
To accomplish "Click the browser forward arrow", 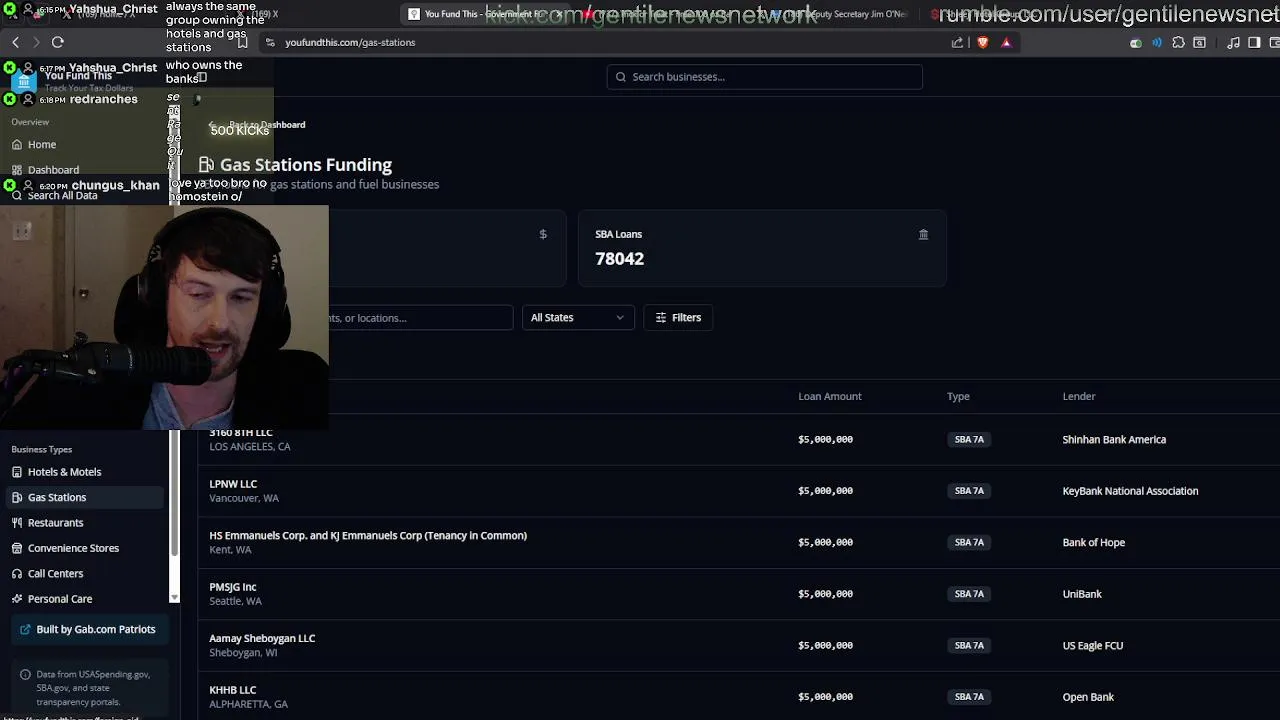I will coord(36,42).
